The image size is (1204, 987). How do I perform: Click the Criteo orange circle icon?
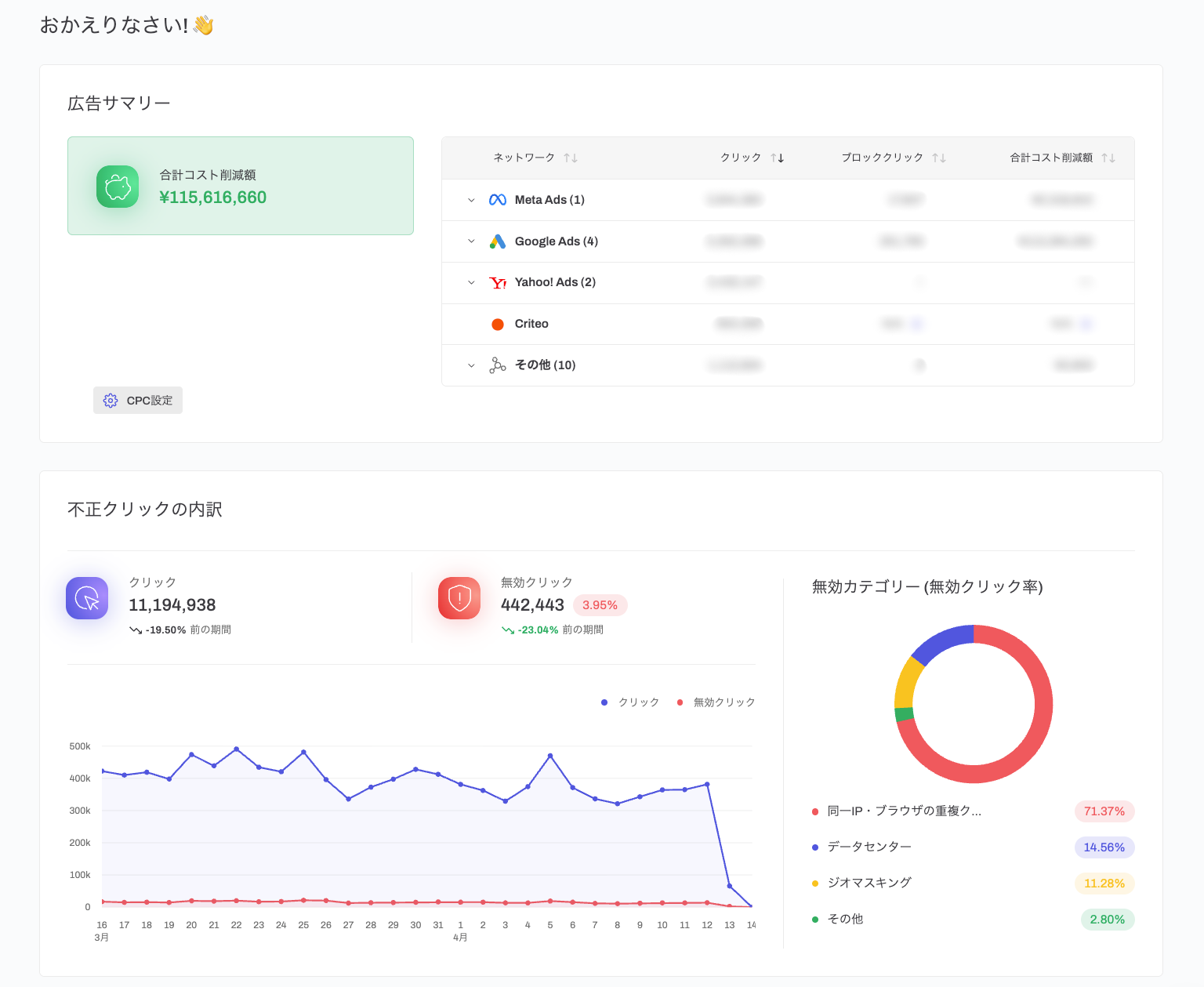pos(498,325)
